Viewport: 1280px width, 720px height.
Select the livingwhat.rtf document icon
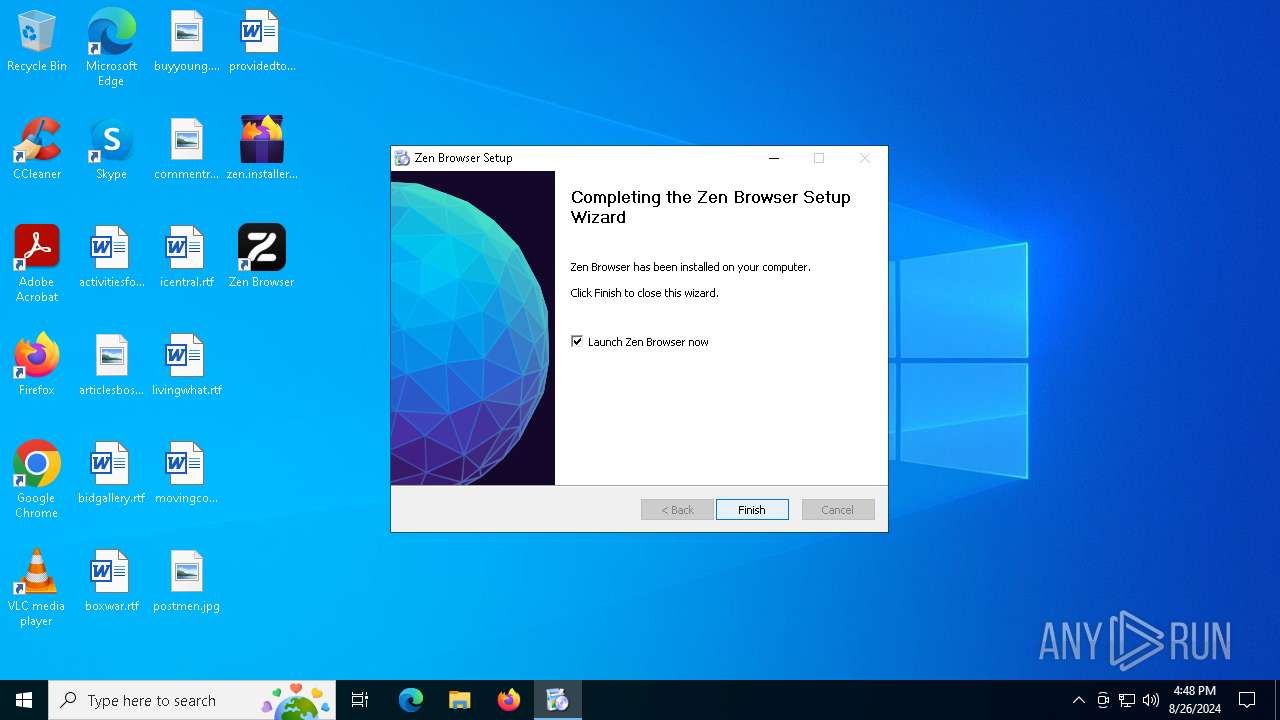(187, 365)
